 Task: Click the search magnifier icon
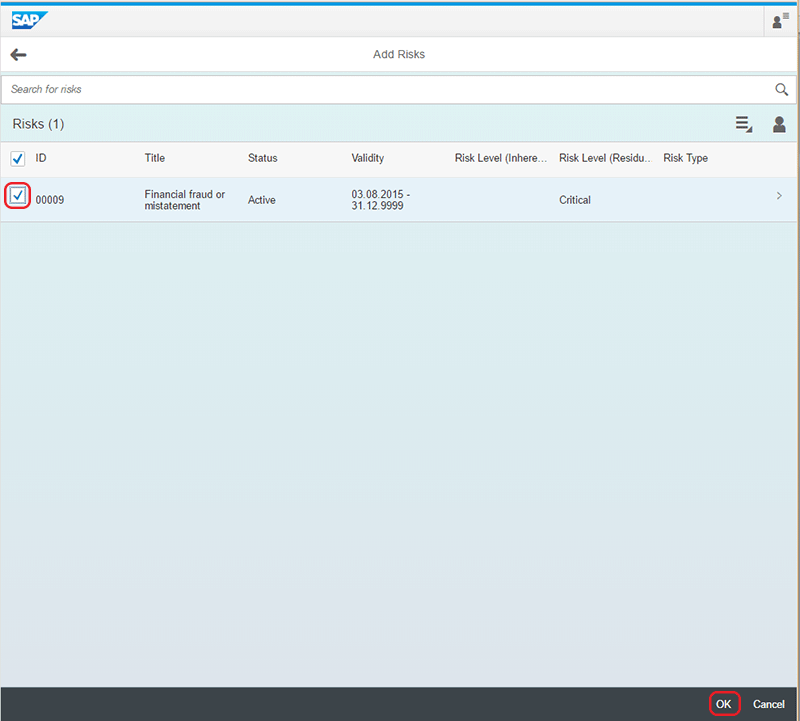782,90
